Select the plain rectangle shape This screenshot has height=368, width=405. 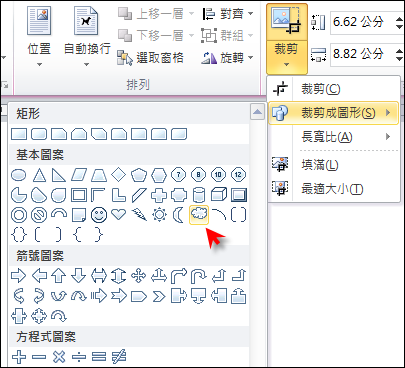coord(19,134)
